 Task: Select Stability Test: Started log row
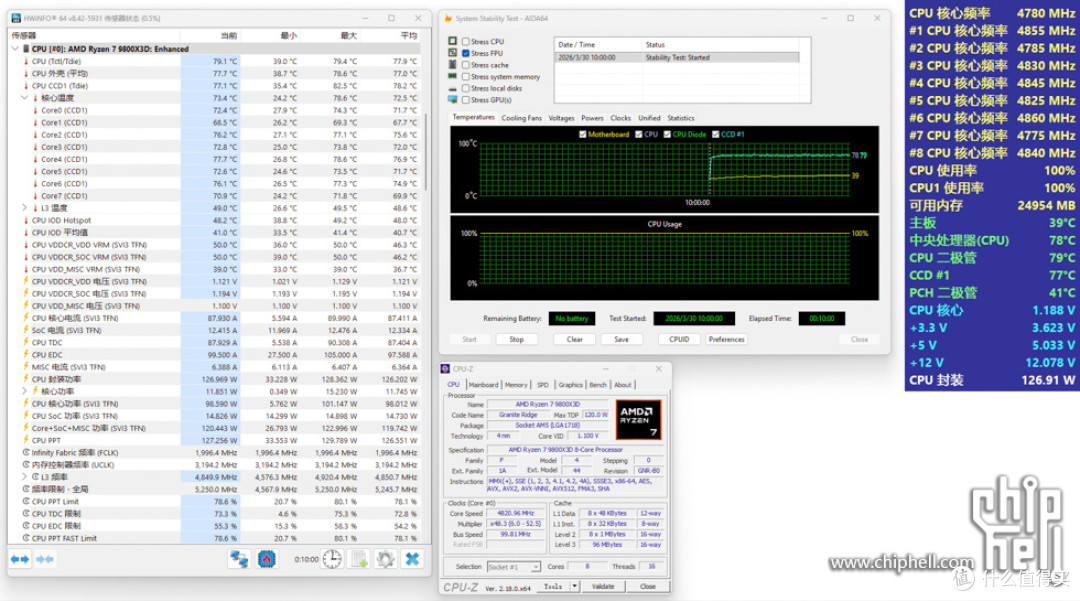(x=677, y=58)
